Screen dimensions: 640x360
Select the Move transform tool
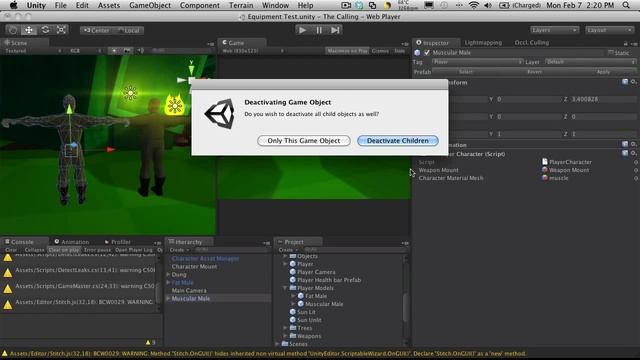pos(29,30)
